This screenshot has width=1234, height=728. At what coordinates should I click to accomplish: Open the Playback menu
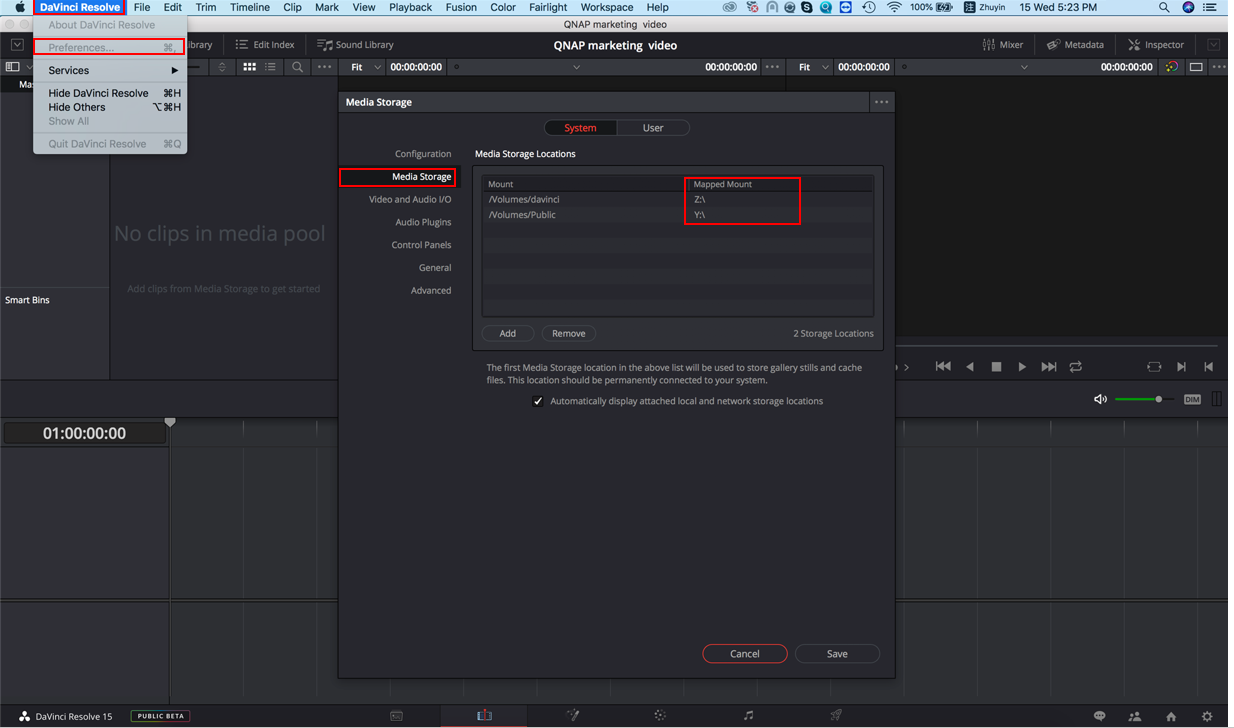(x=410, y=7)
